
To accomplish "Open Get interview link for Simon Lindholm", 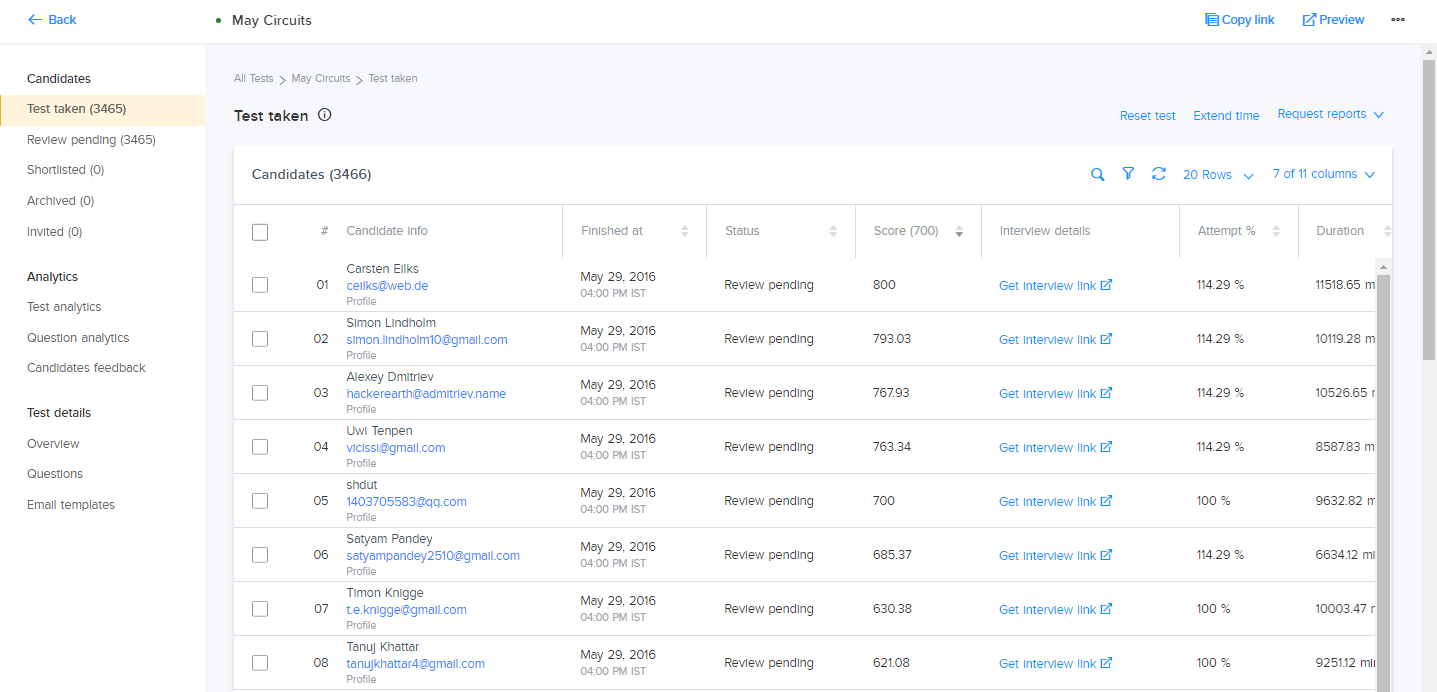I will [1055, 340].
